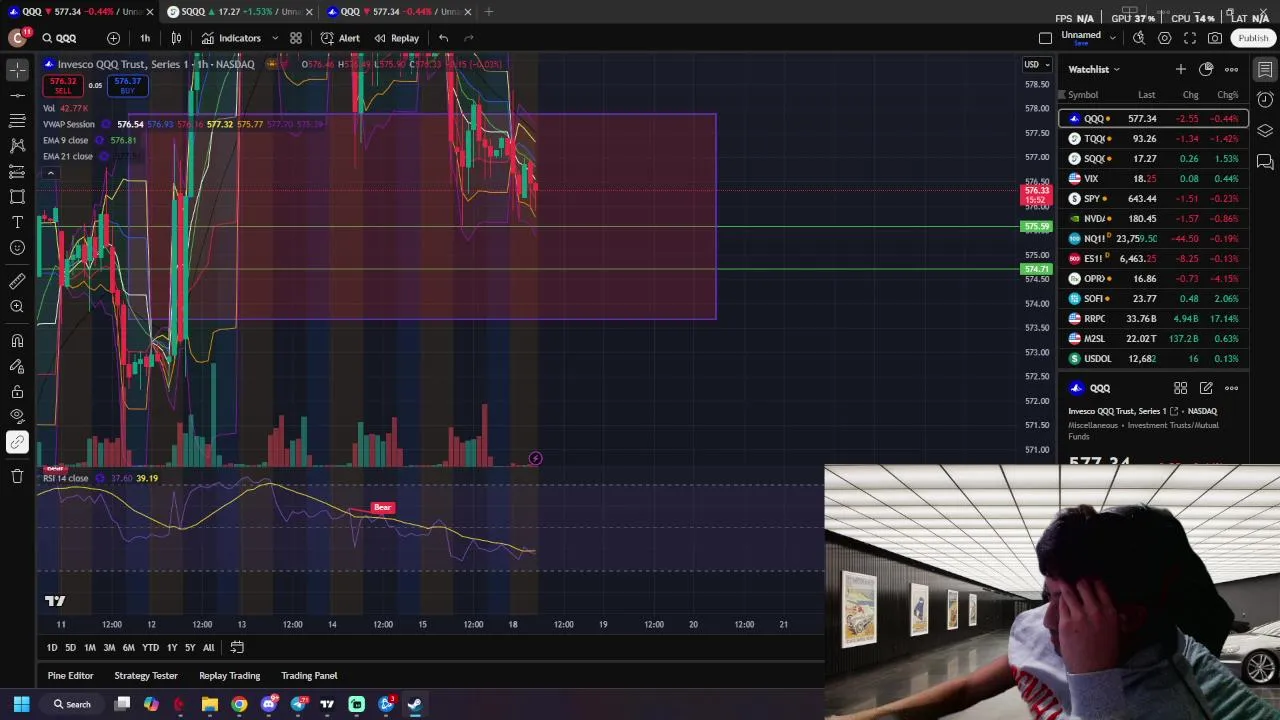Open Google Chrome from the taskbar
The image size is (1280, 720).
[239, 705]
